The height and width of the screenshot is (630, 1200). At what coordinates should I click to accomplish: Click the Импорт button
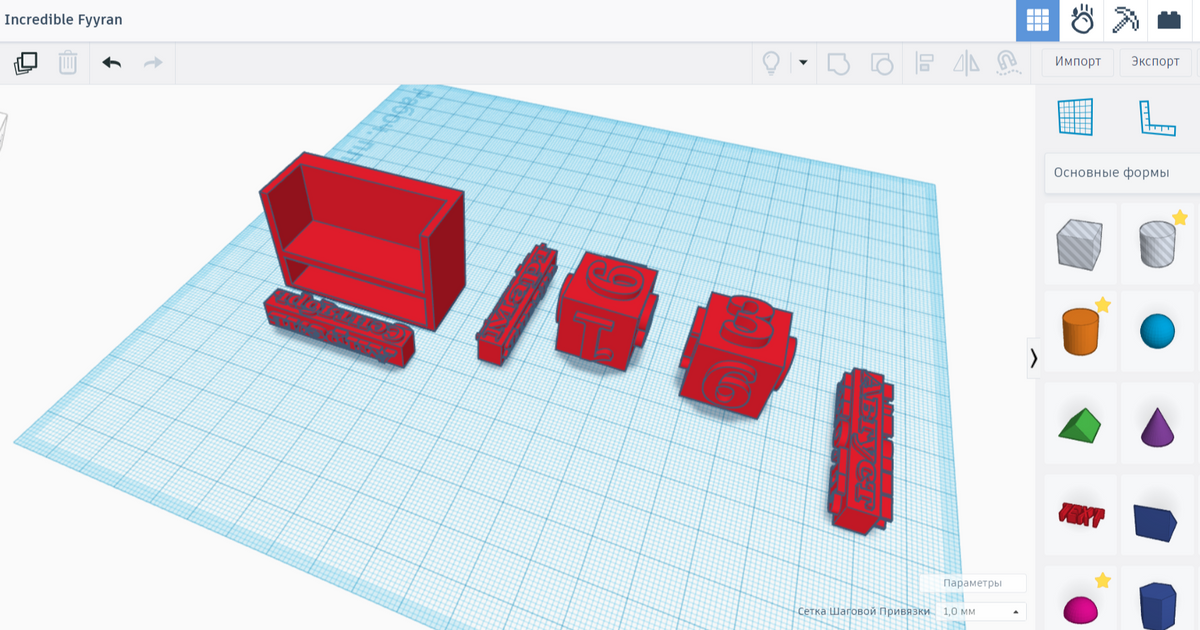pyautogui.click(x=1078, y=62)
